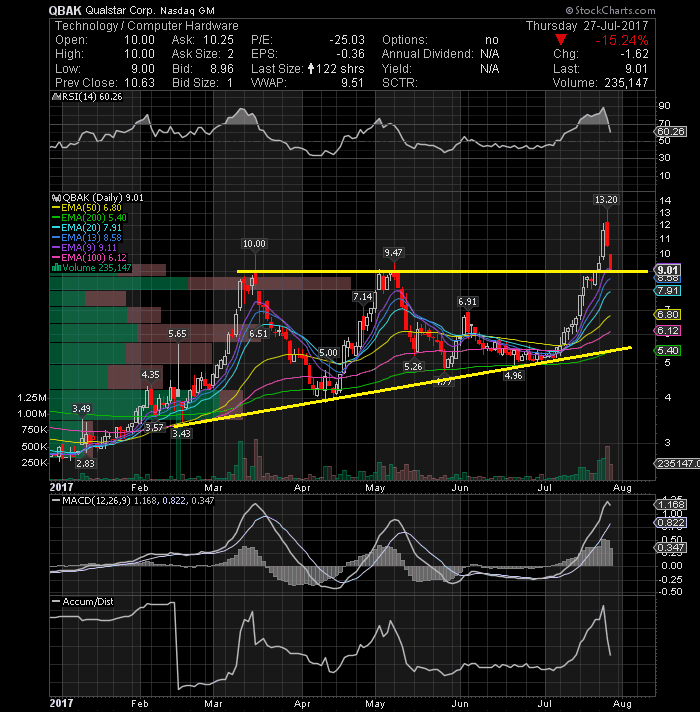Click the Ask price 10.25
This screenshot has width=700, height=712.
tap(218, 40)
